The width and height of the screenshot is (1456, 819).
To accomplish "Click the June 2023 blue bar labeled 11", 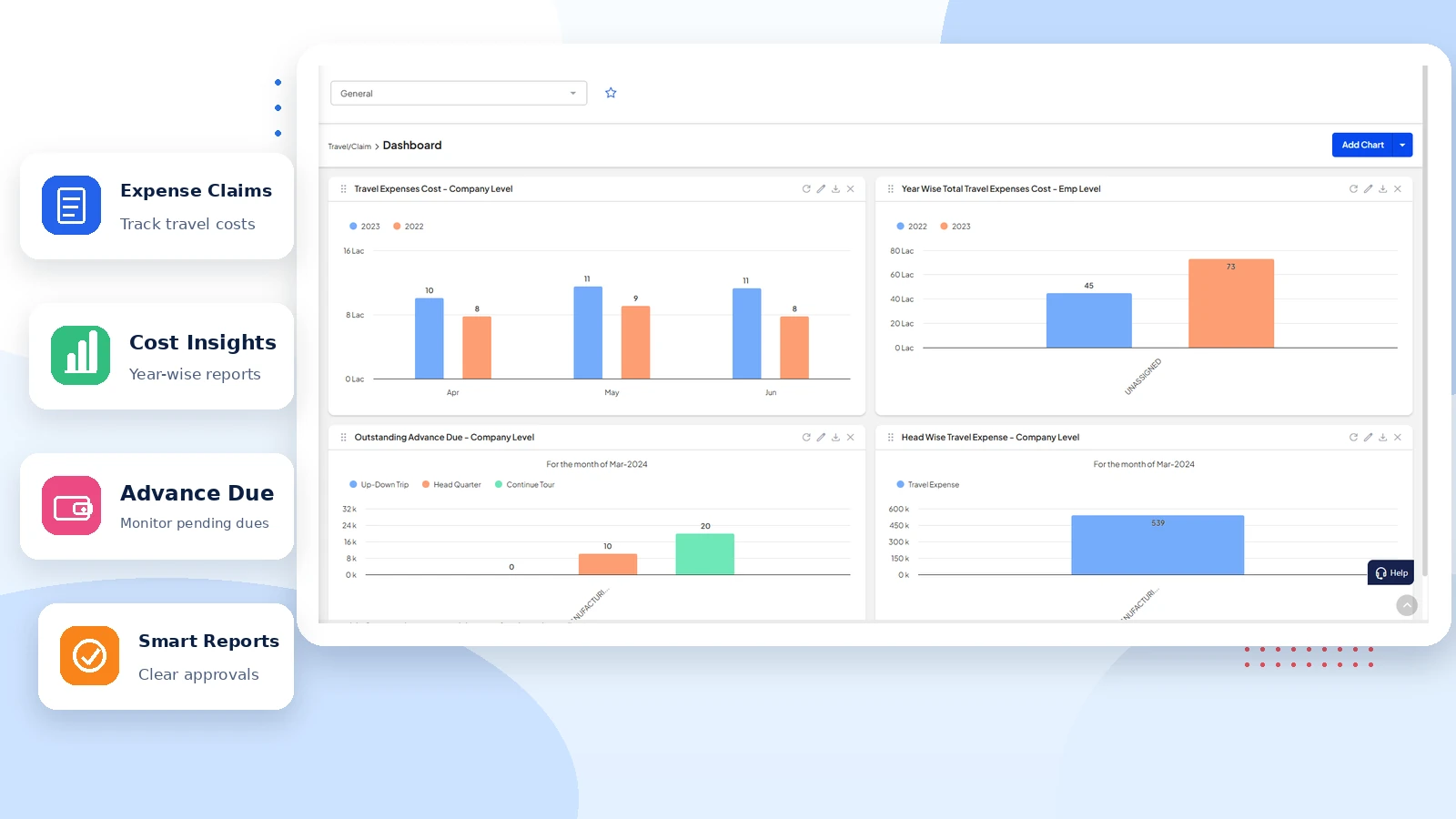I will [x=747, y=334].
